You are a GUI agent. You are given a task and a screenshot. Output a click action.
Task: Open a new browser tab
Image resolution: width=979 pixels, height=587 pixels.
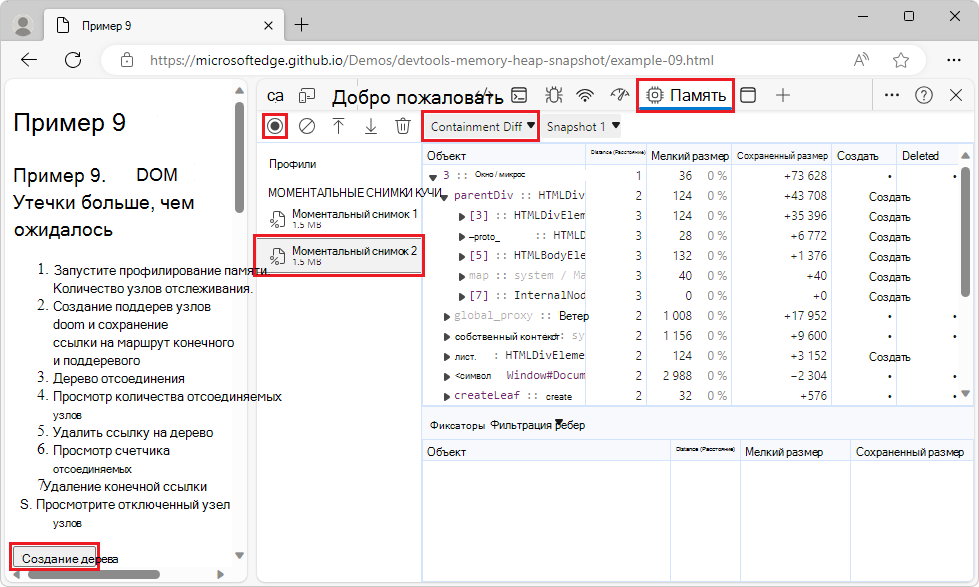[302, 25]
